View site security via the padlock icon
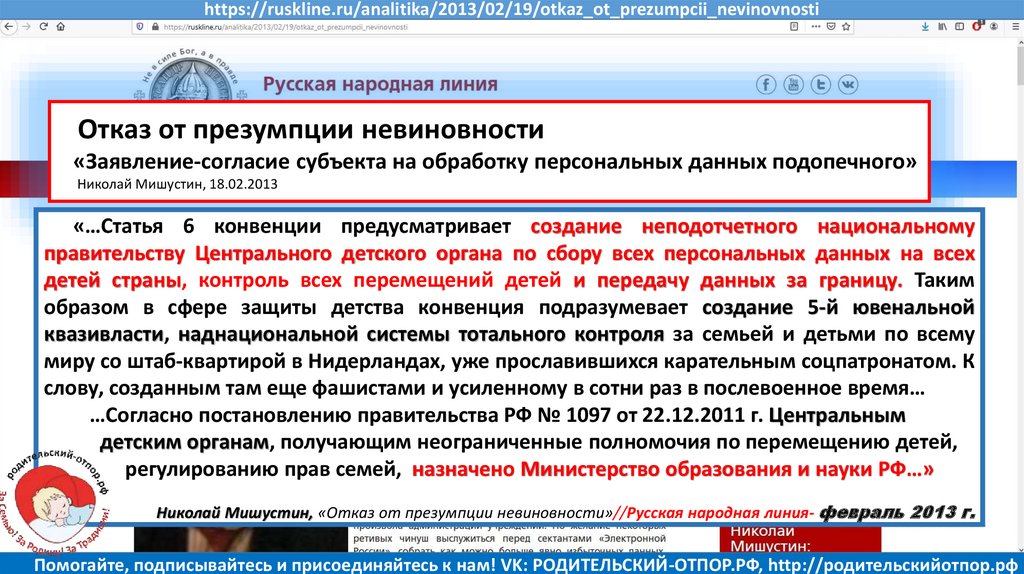 pyautogui.click(x=155, y=27)
